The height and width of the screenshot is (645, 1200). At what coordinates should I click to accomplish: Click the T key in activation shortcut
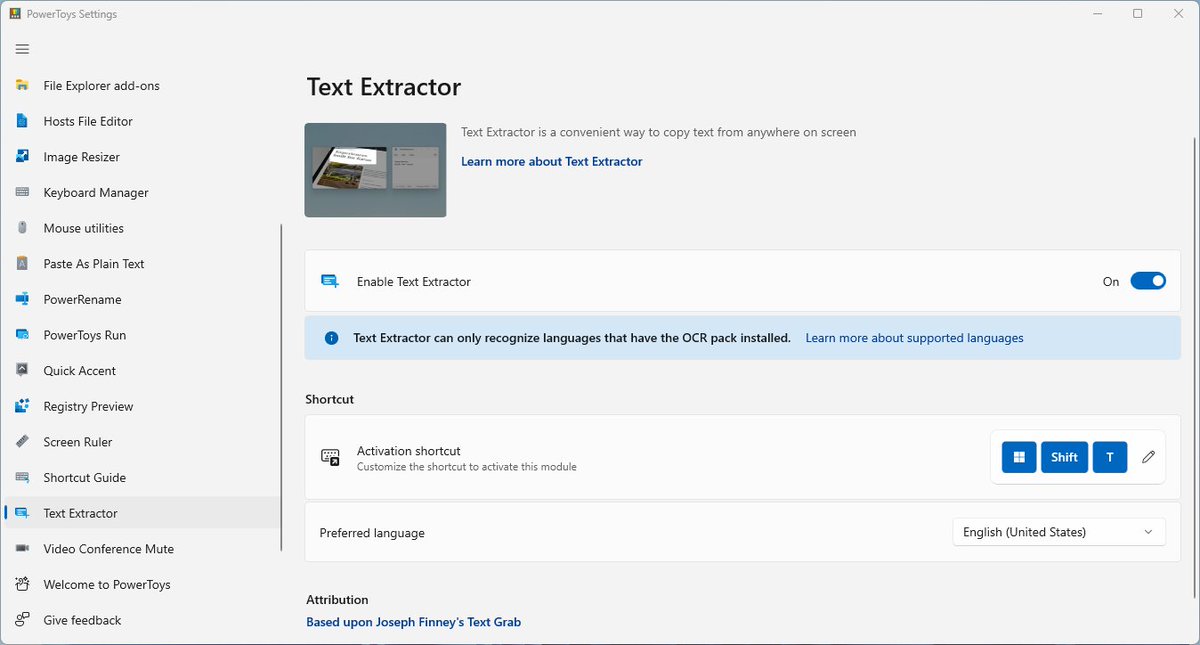[1110, 457]
